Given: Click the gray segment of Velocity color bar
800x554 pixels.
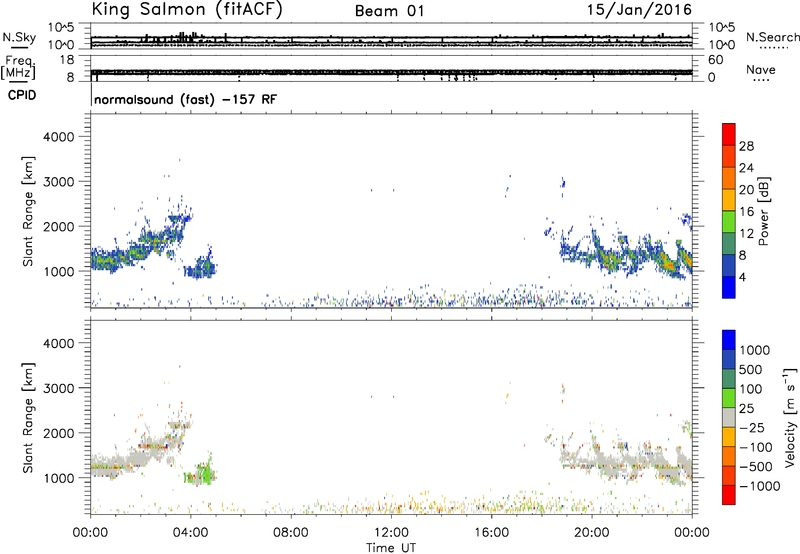Looking at the screenshot, I should [x=729, y=417].
